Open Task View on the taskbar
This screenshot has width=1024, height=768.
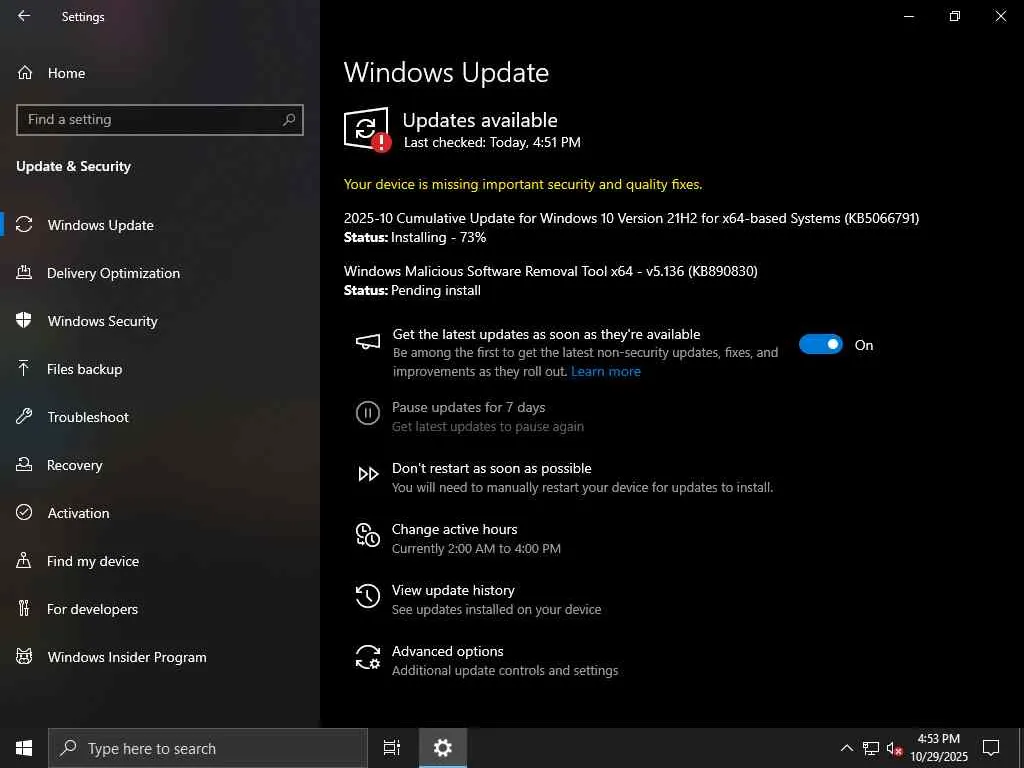(392, 748)
